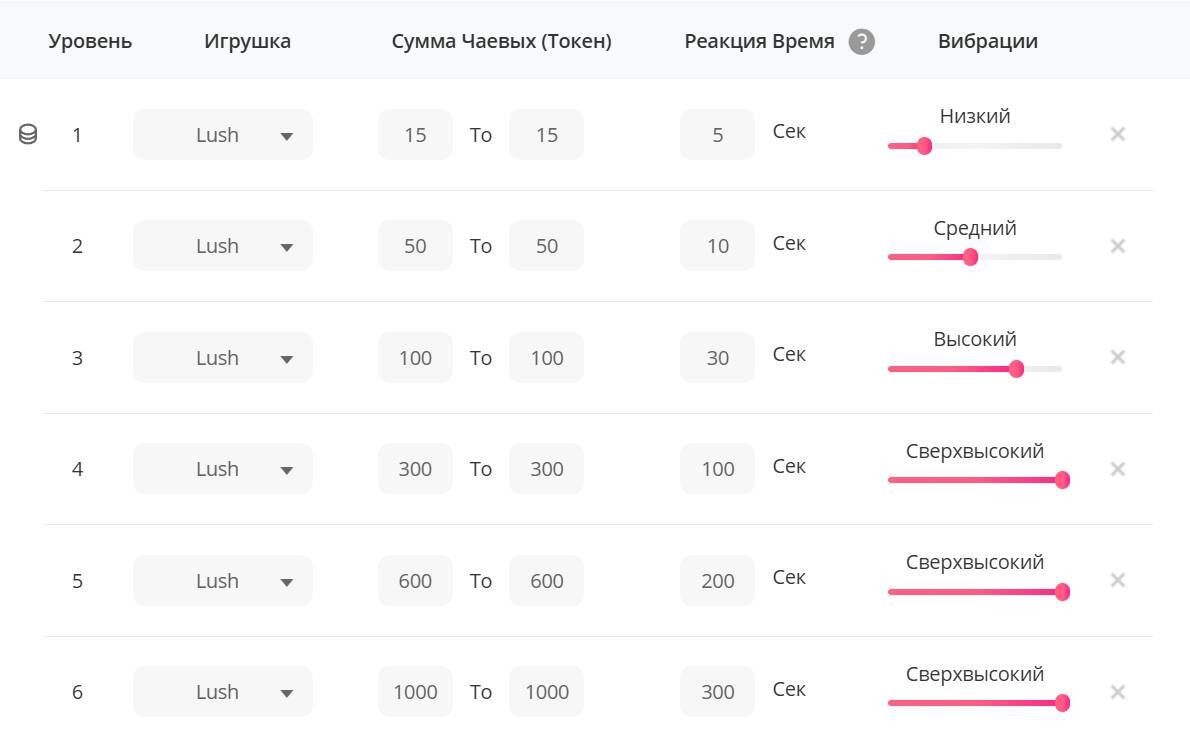Click the 200 seconds reaction time field
1190x747 pixels.
(717, 581)
